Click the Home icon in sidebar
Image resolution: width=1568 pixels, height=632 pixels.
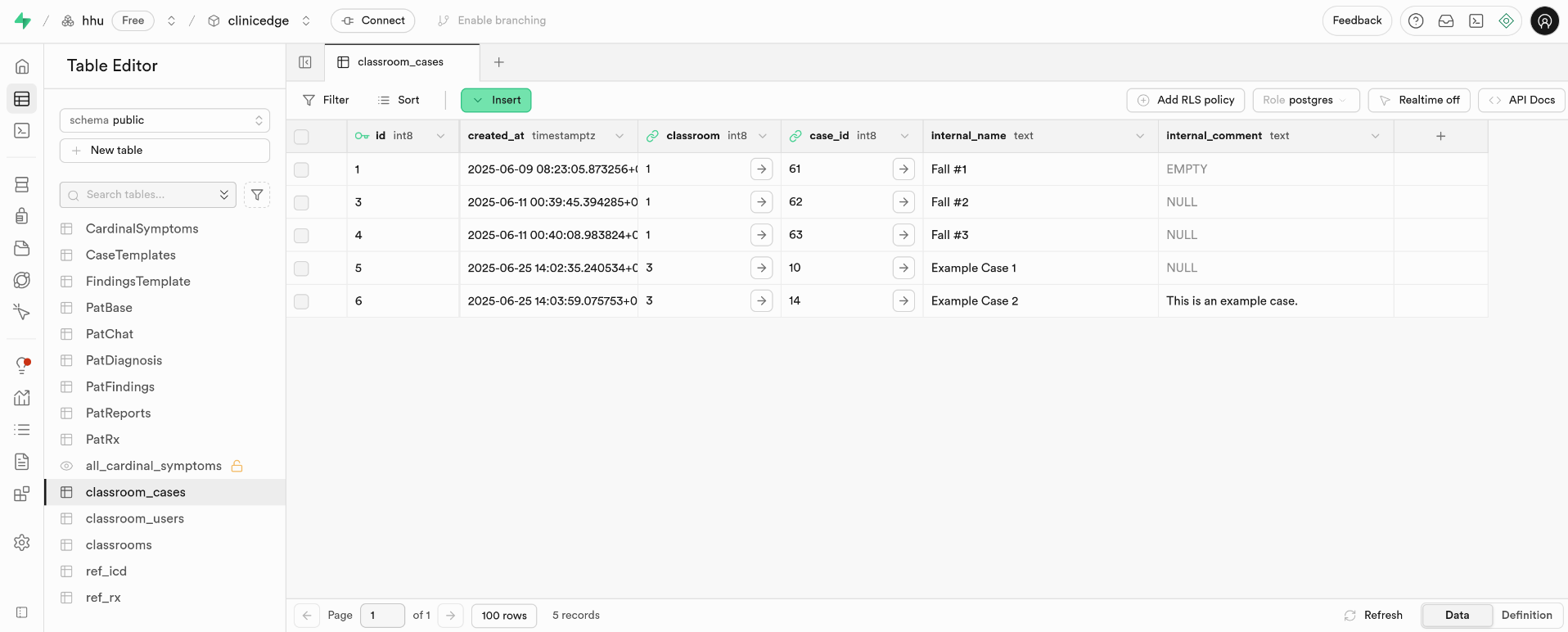(22, 66)
